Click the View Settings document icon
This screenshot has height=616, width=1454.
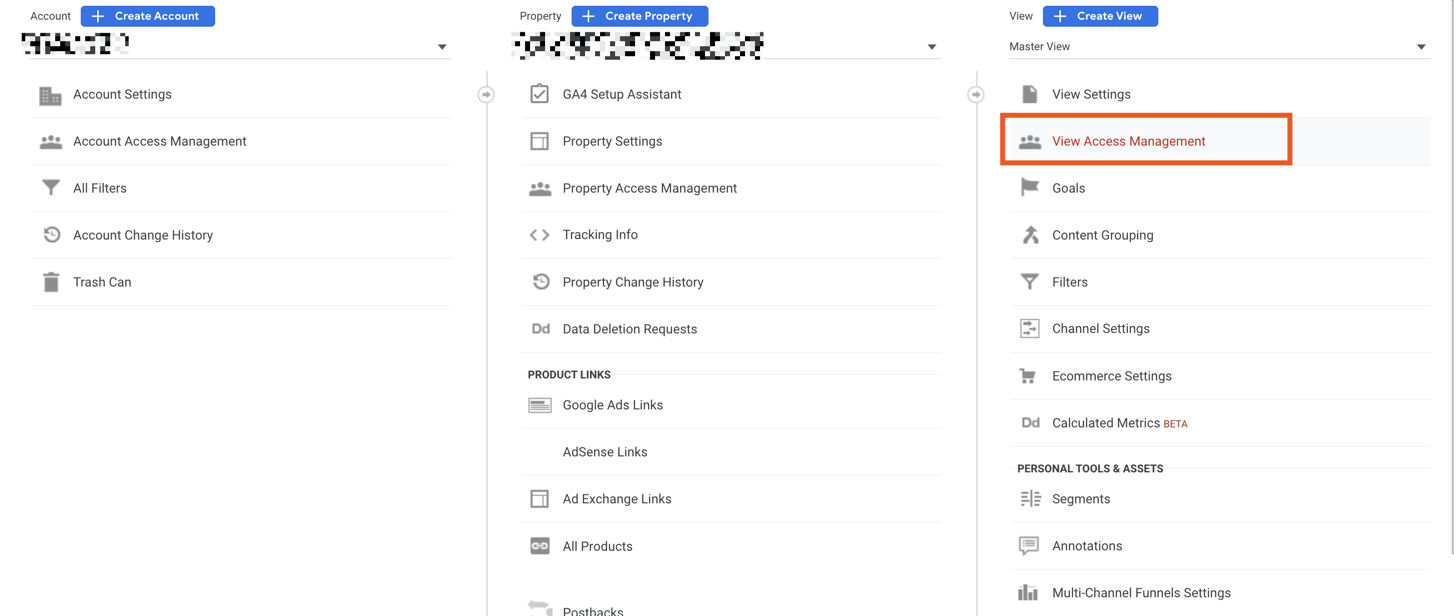click(1029, 94)
